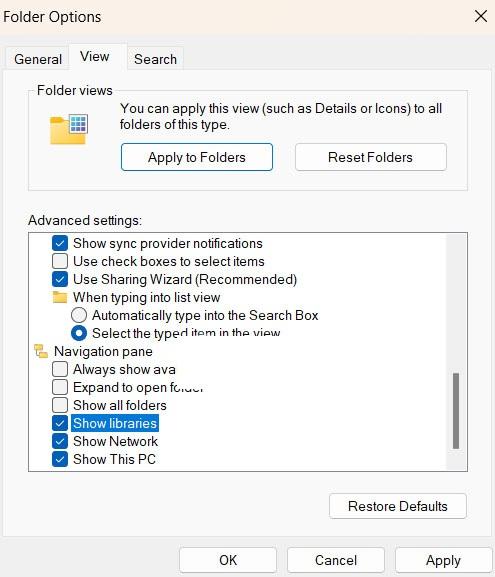Click the Advanced settings scrollbar thumb
Image resolution: width=495 pixels, height=577 pixels.
pyautogui.click(x=456, y=411)
